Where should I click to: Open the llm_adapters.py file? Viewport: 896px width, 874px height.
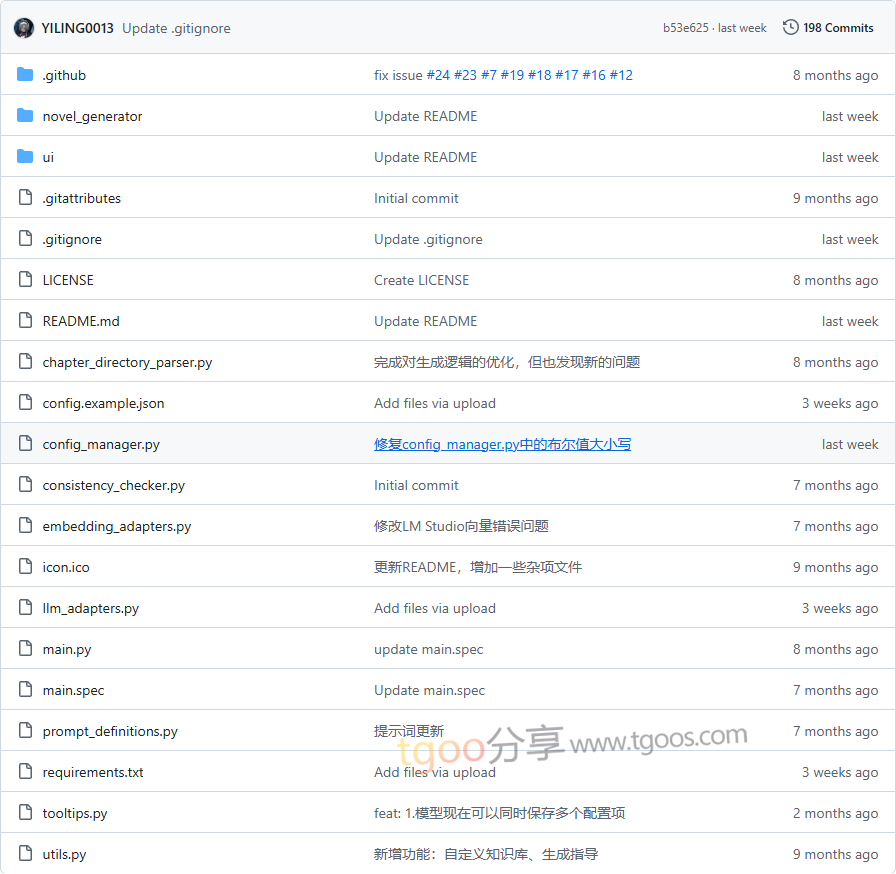tap(91, 608)
